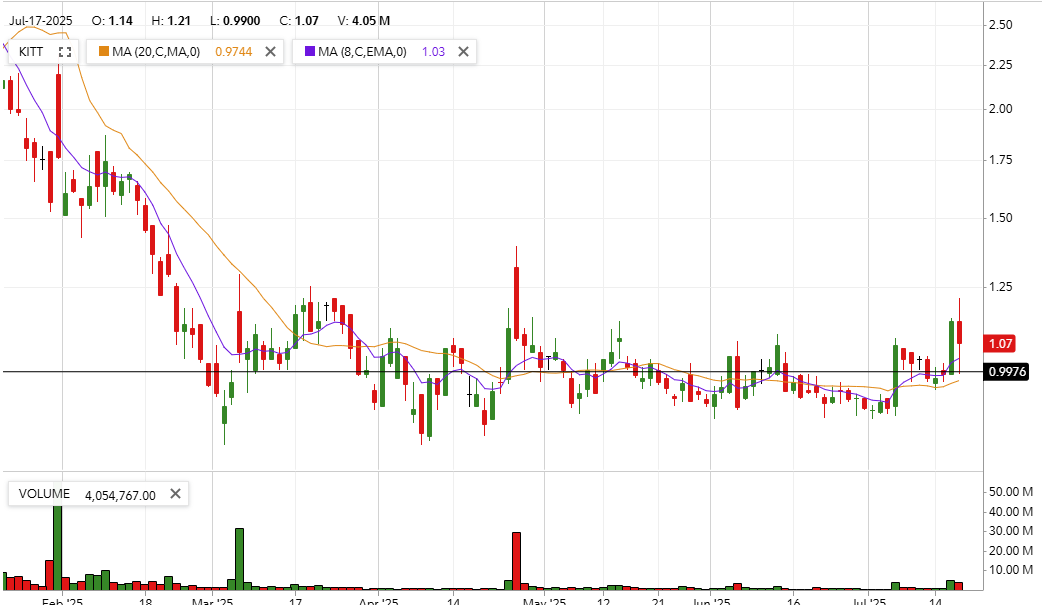Click the 4,054,767.00 volume value
1042x605 pixels.
pyautogui.click(x=120, y=495)
